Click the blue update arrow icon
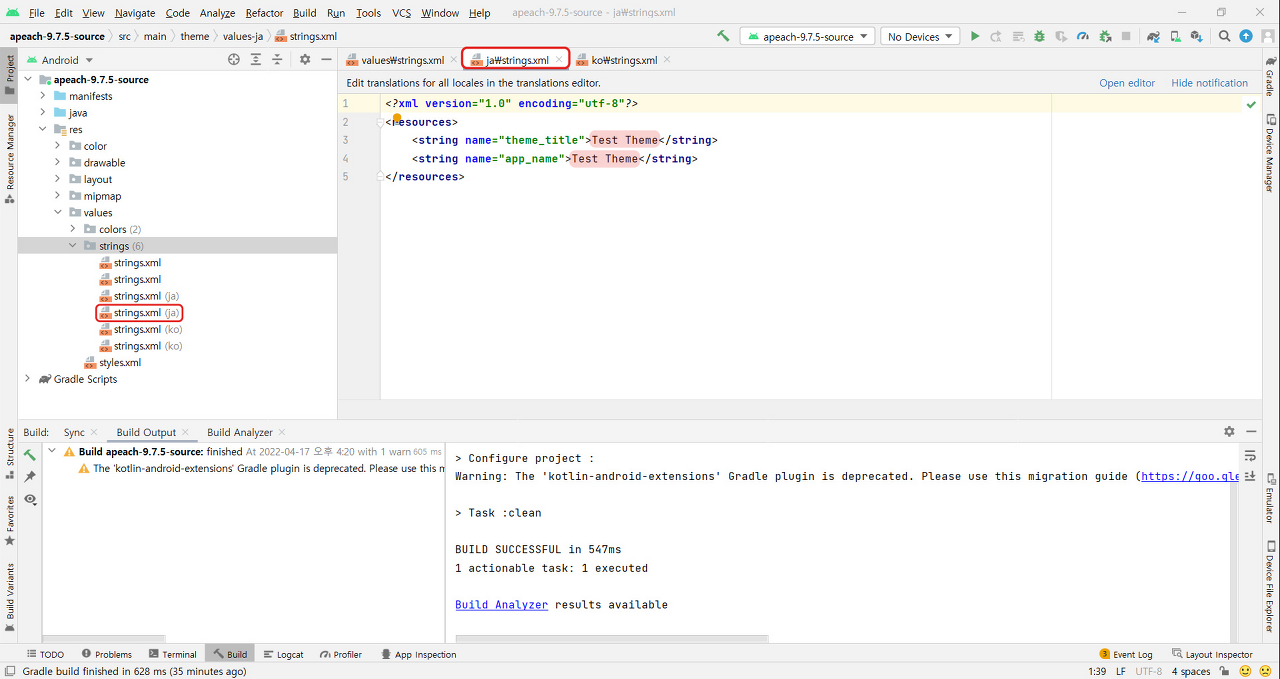 tap(1246, 36)
